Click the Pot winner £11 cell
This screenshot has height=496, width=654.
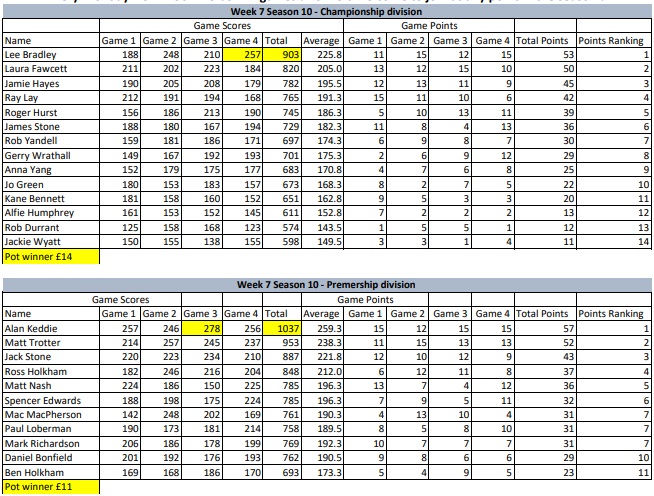[x=51, y=487]
